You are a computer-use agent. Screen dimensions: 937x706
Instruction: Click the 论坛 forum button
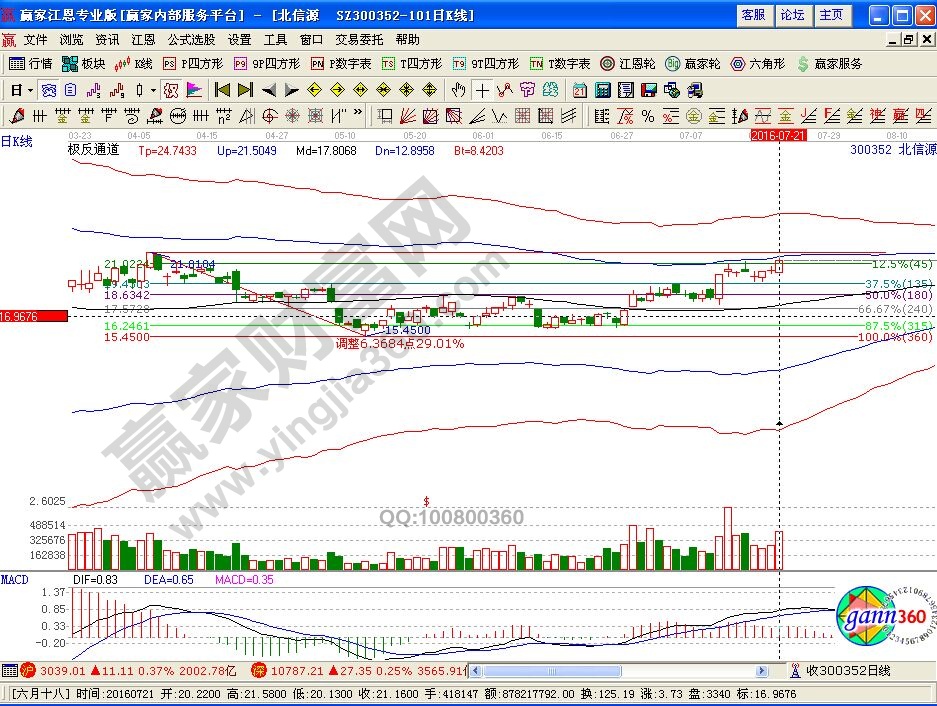coord(792,15)
